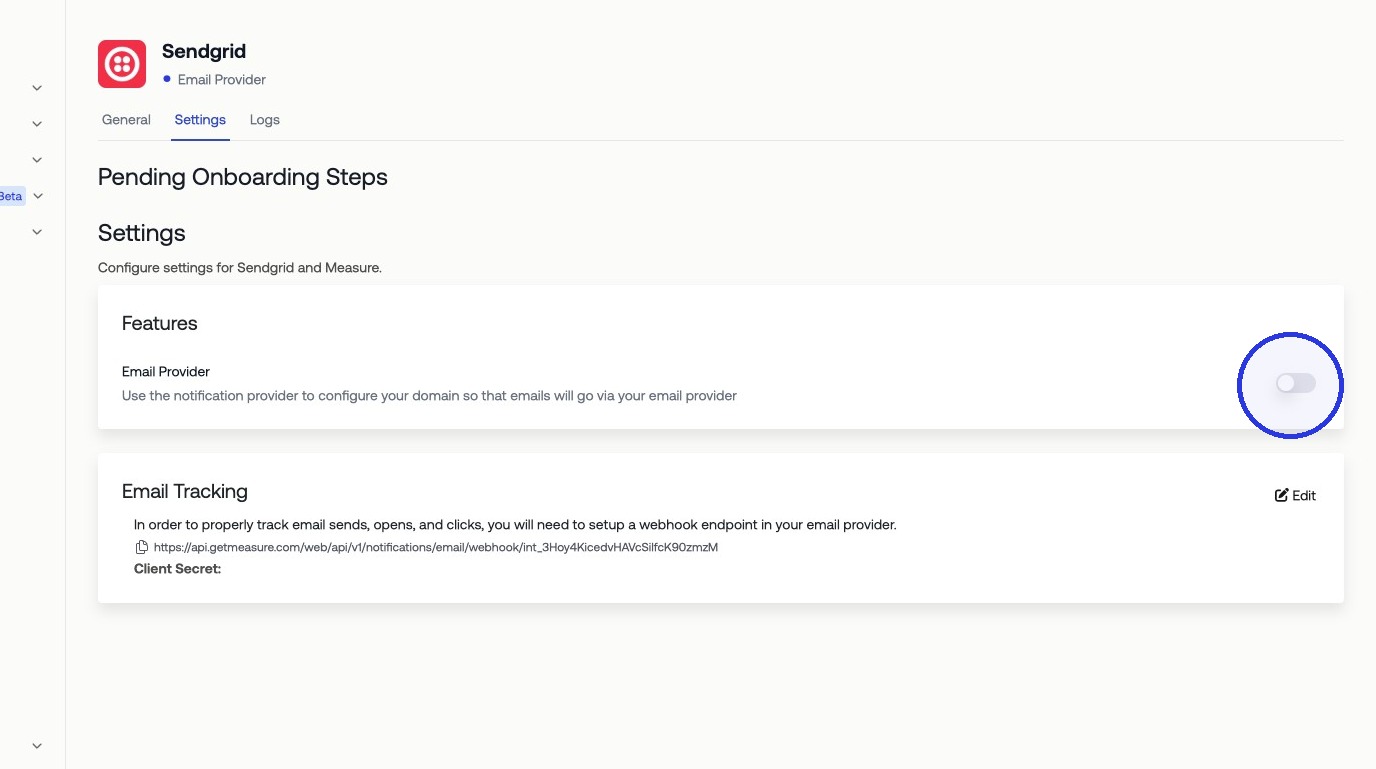Click the 'Configure settings for Sendgrid and Measure' text
Viewport: 1376px width, 769px height.
coord(240,268)
